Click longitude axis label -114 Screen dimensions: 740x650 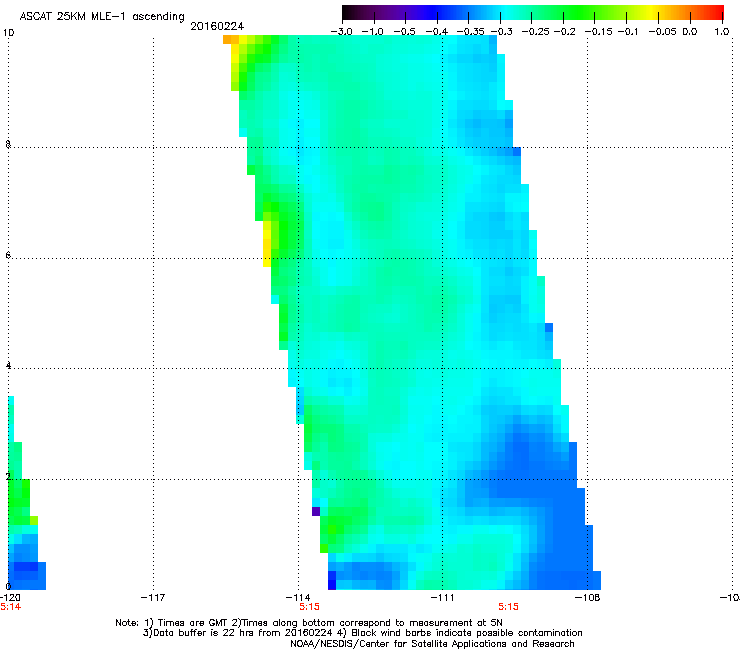pos(298,598)
